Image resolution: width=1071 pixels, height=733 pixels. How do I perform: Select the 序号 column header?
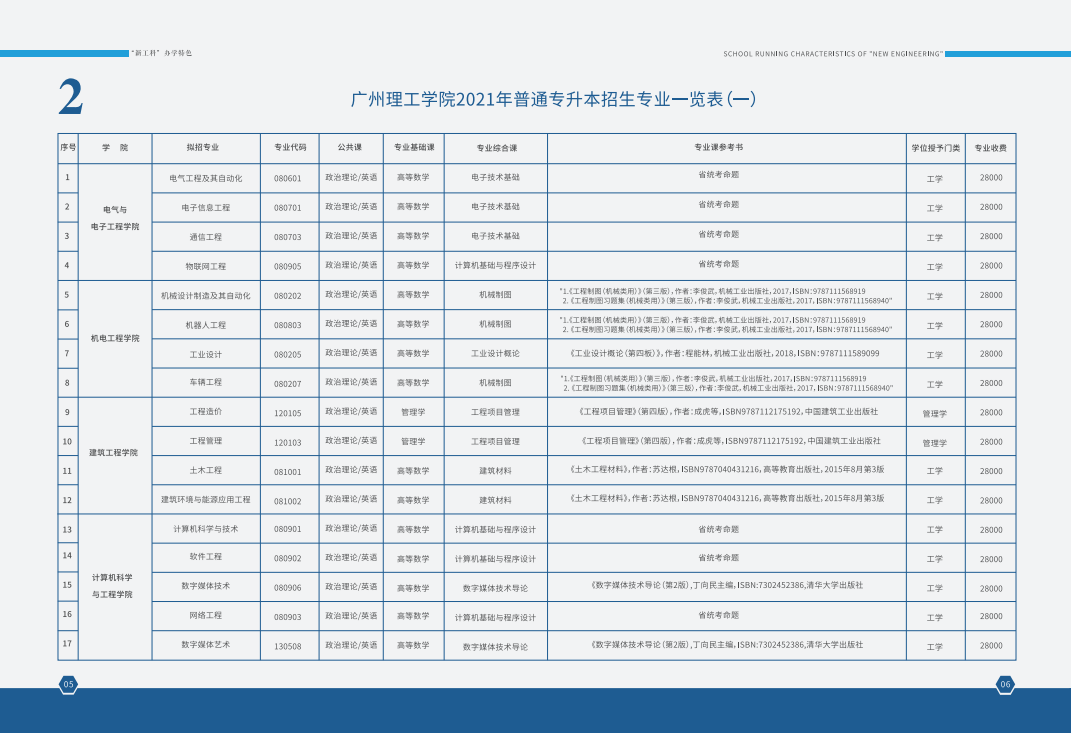click(68, 148)
